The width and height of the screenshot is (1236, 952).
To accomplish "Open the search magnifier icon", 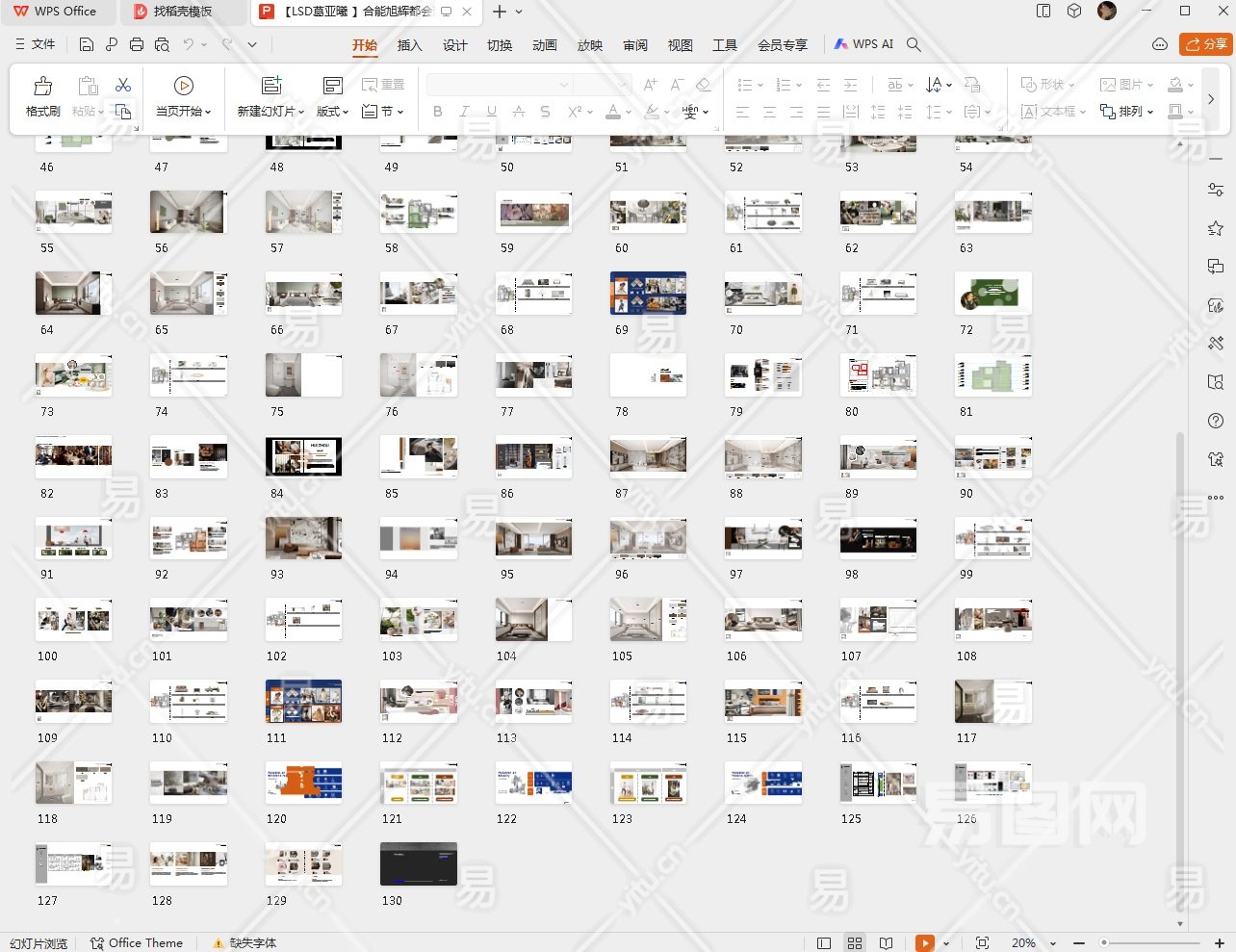I will [914, 44].
